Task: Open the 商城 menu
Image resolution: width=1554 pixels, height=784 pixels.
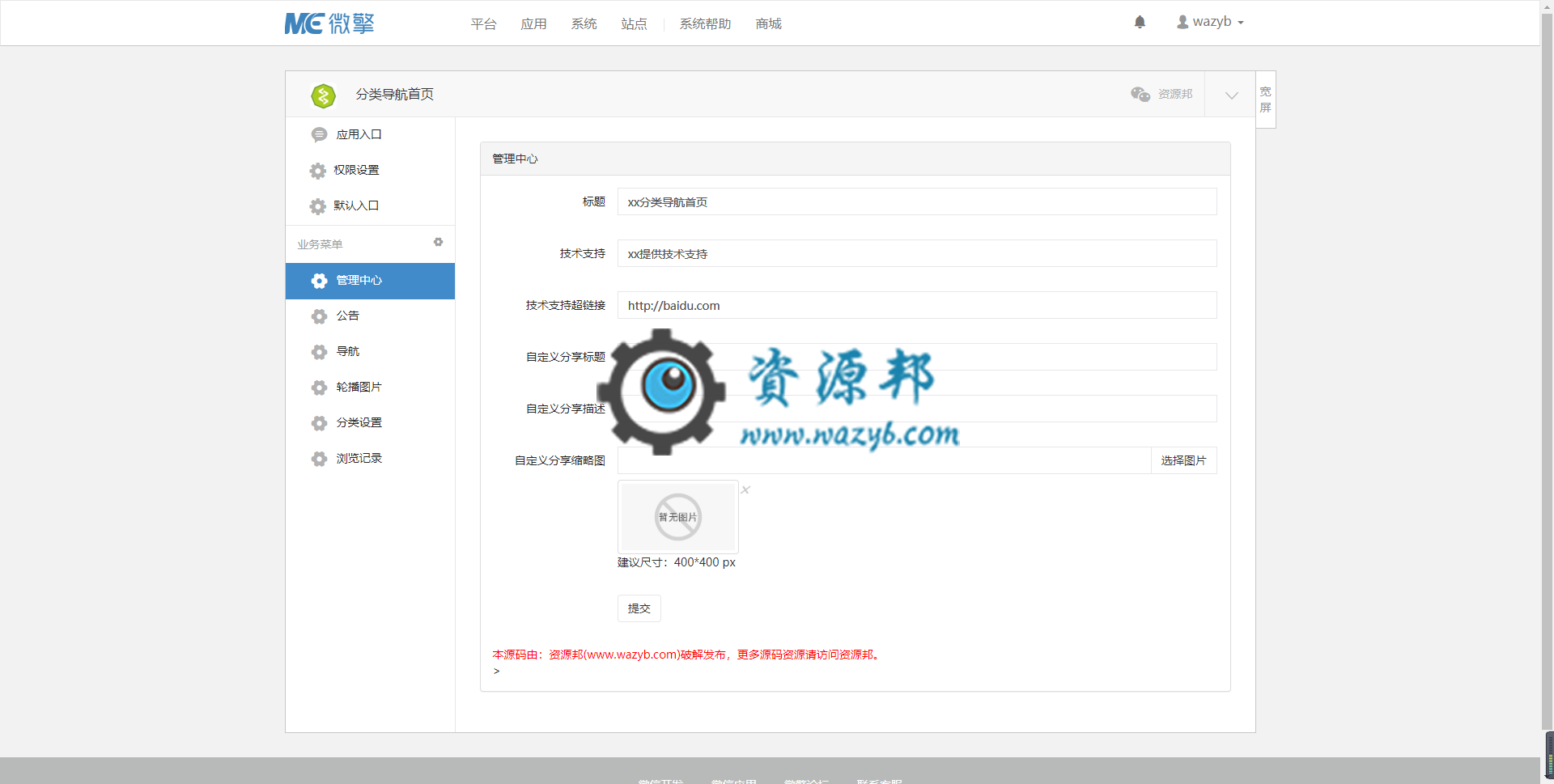Action: point(768,24)
